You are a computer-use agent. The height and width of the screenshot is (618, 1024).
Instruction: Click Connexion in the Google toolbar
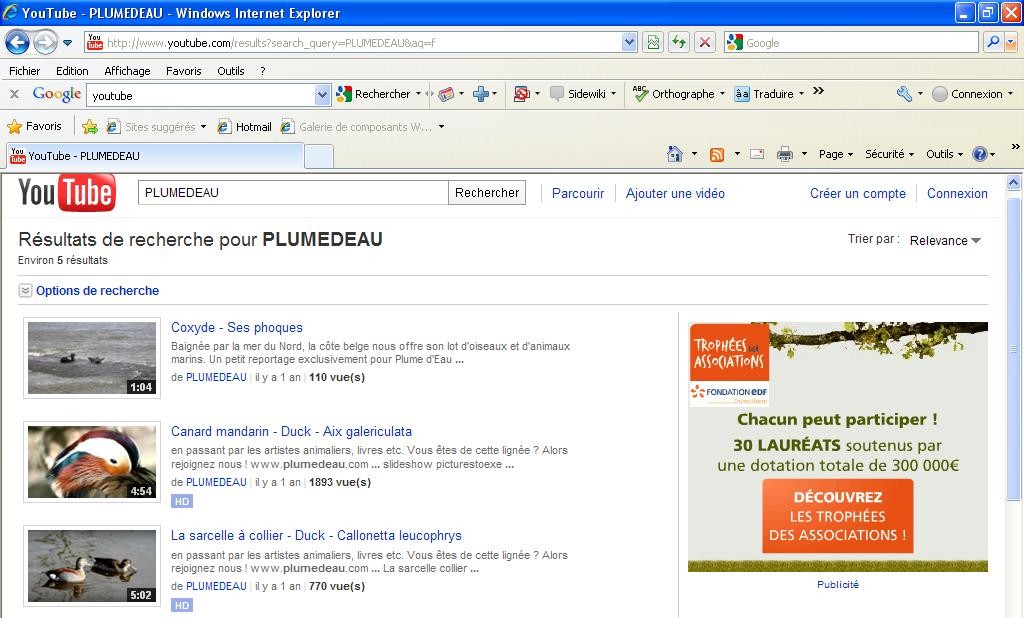point(967,94)
